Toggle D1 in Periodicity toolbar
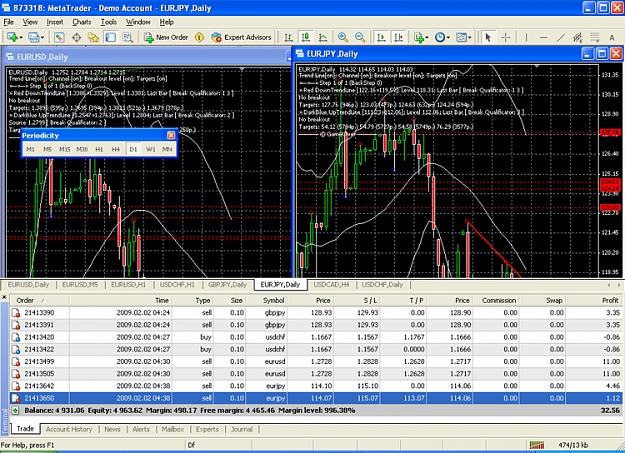Screen dimensions: 625x453 point(133,149)
